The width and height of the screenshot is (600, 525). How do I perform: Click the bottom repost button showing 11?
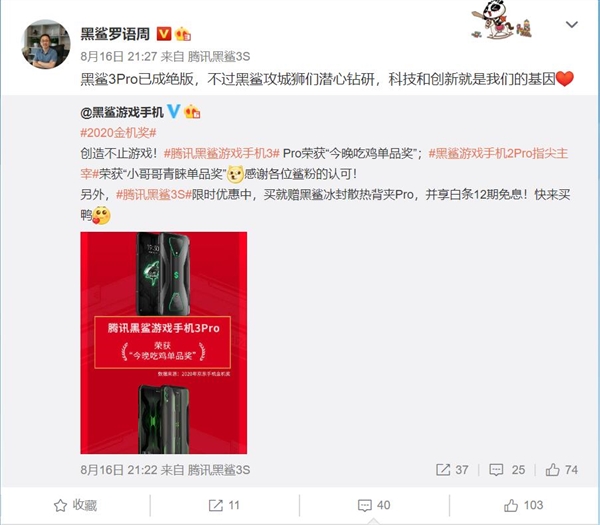(x=224, y=505)
